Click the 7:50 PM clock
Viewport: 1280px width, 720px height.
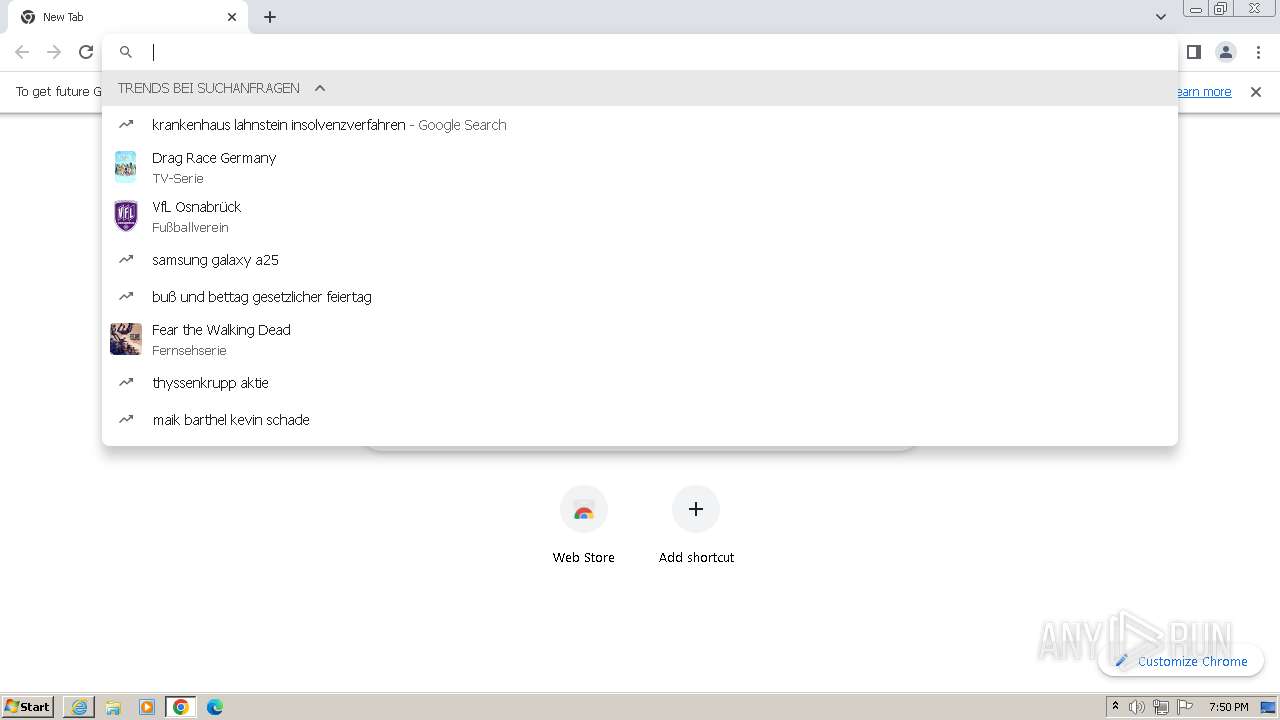(x=1229, y=707)
